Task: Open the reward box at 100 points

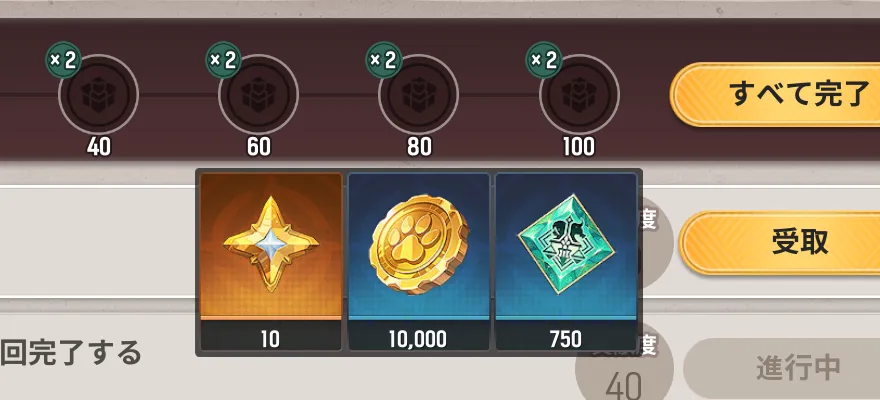Action: (579, 94)
